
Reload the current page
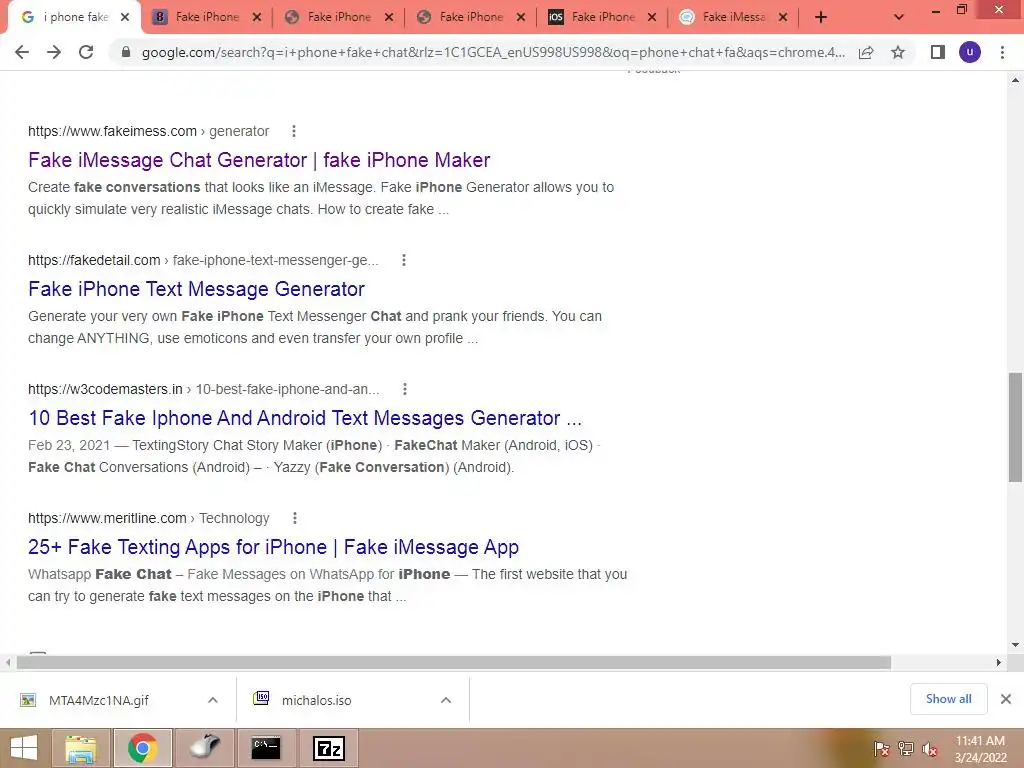[x=86, y=52]
